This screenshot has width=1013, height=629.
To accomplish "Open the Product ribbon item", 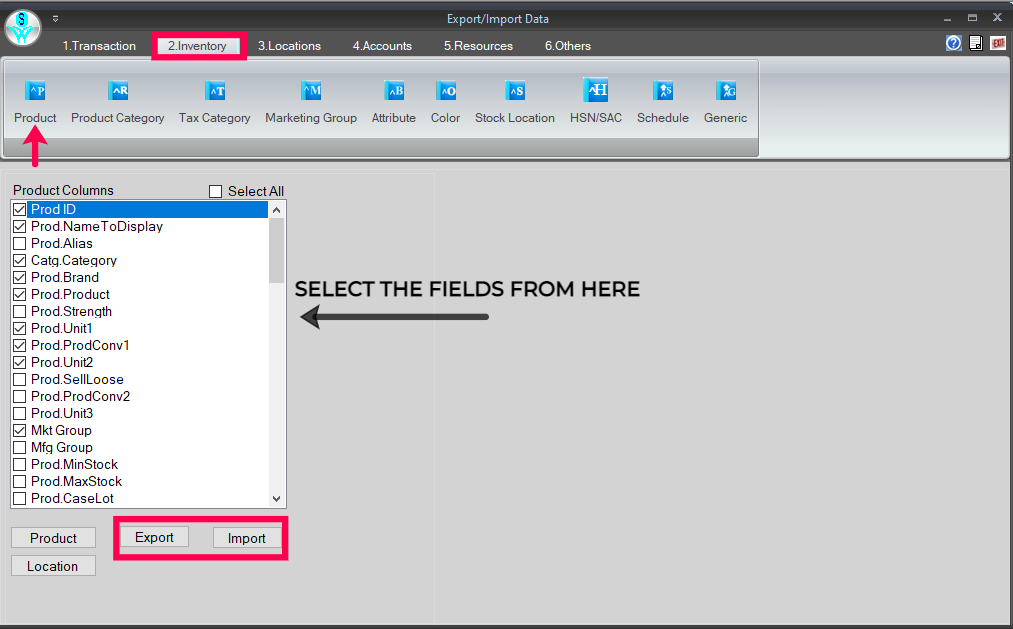I will (35, 101).
